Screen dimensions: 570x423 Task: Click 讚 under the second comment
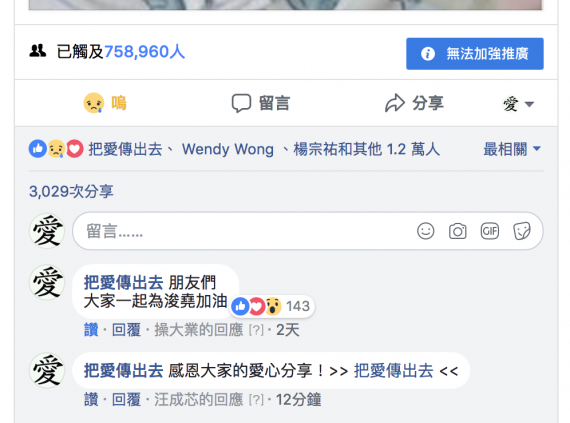[91, 400]
